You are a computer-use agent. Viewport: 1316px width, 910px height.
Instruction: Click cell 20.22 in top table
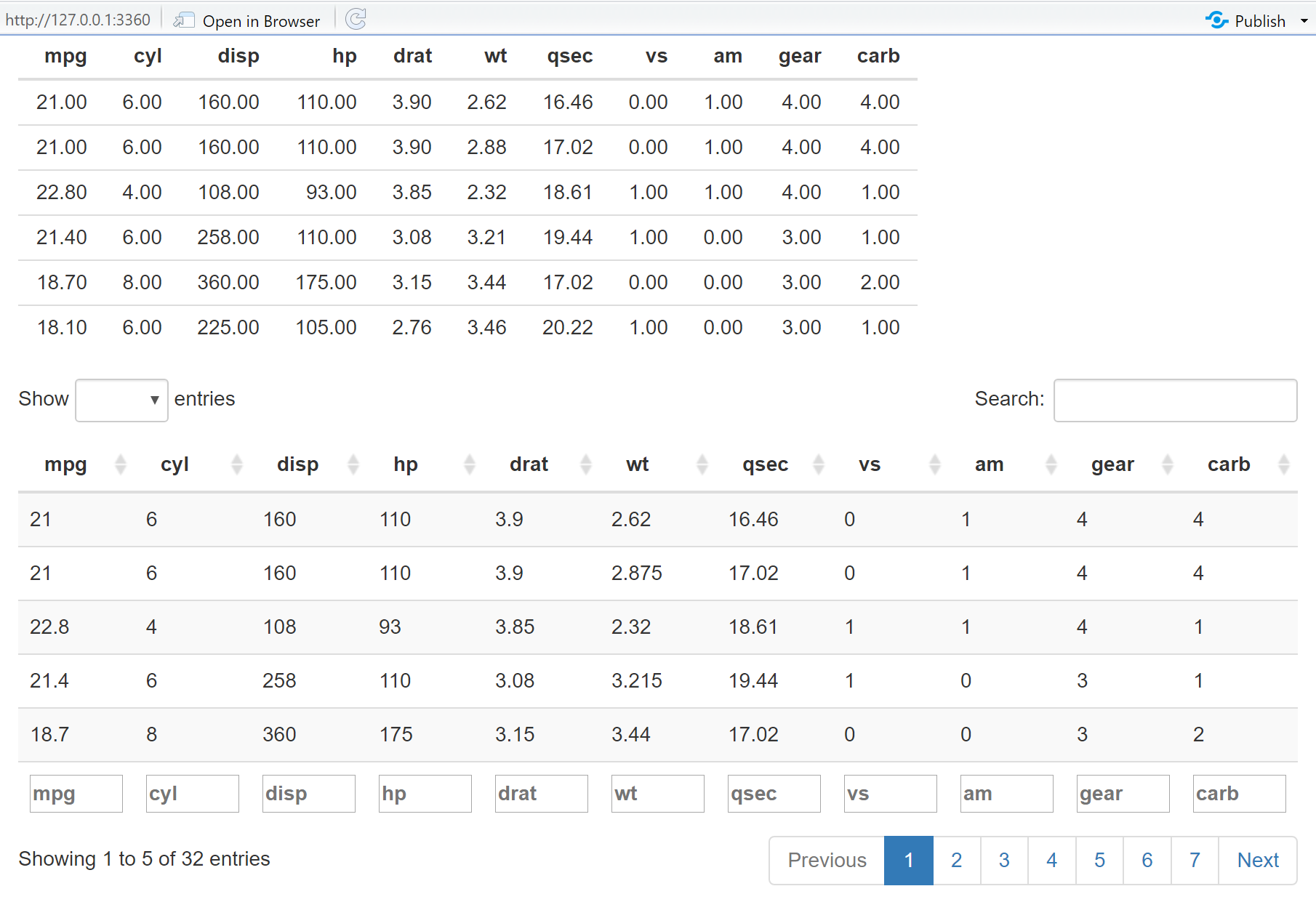coord(567,328)
